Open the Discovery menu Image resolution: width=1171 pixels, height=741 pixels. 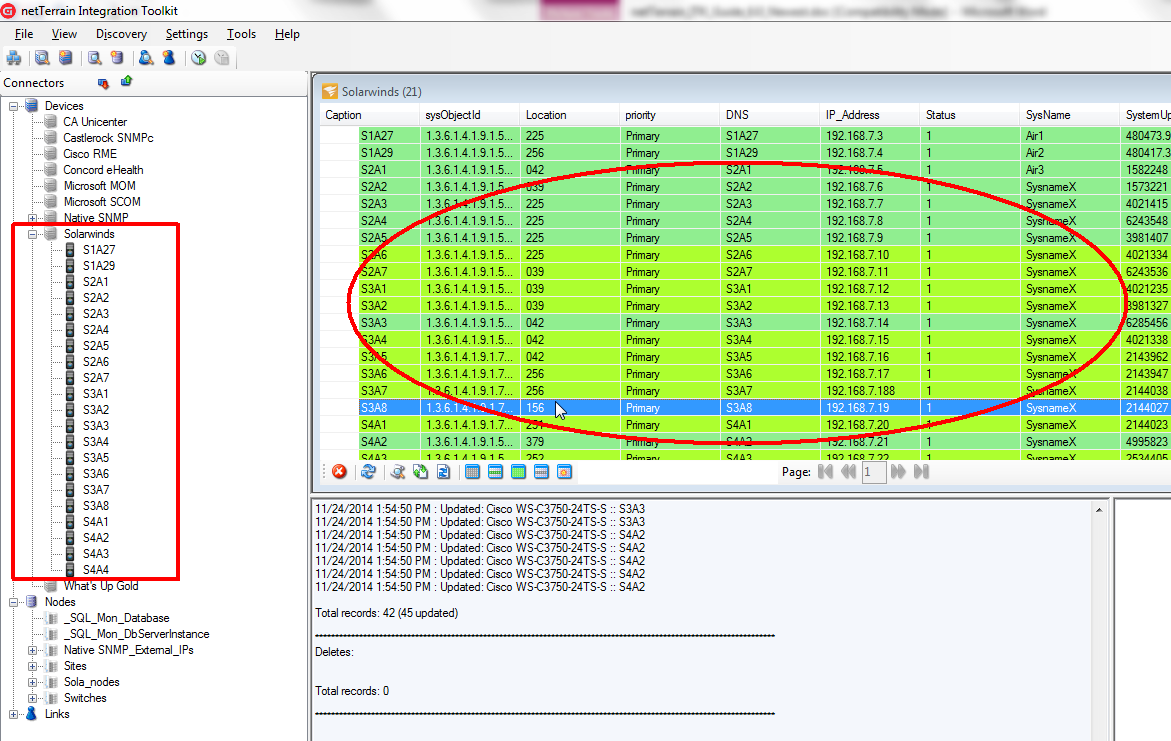(121, 34)
